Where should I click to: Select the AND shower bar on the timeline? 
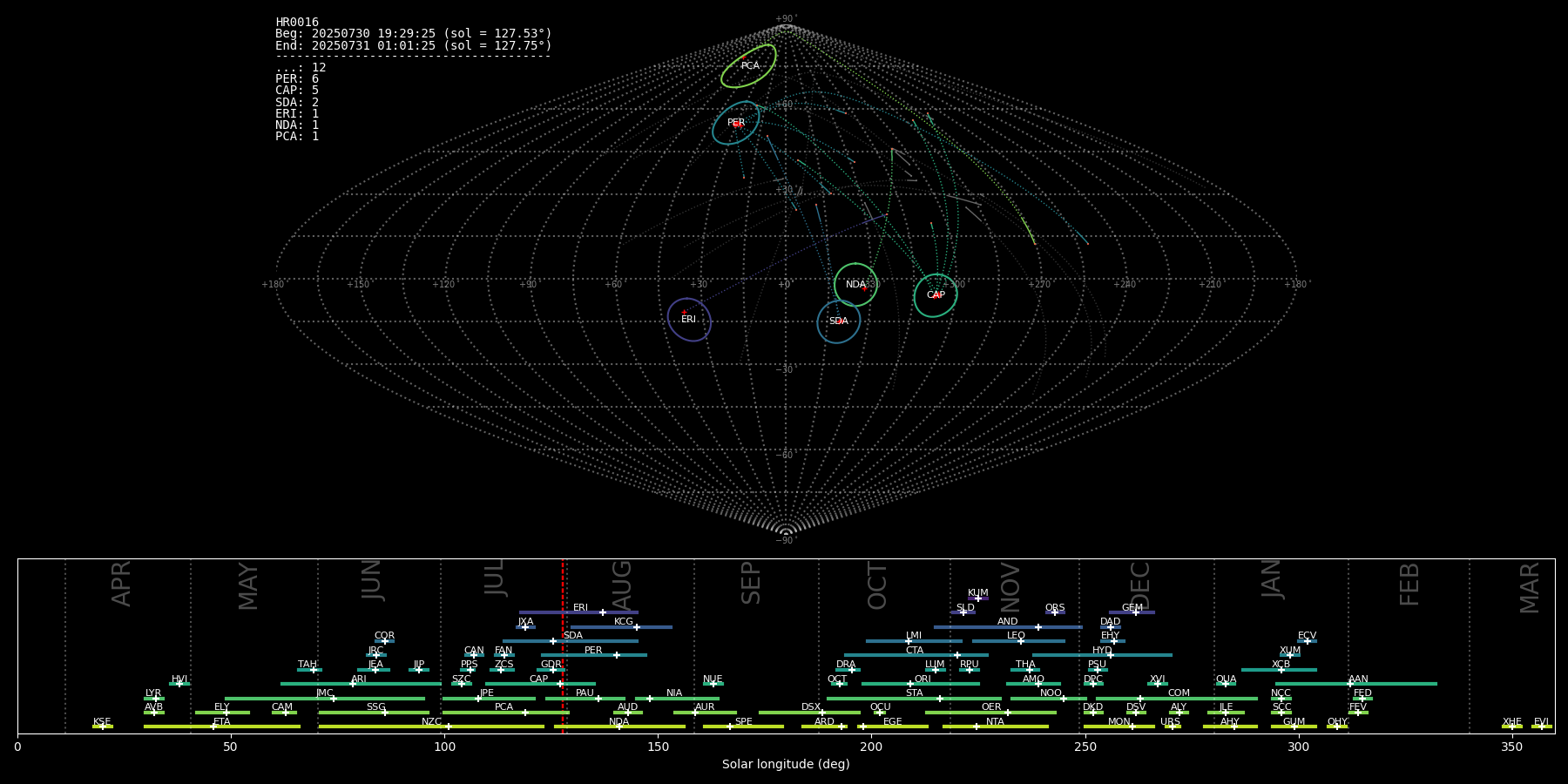tap(1008, 626)
